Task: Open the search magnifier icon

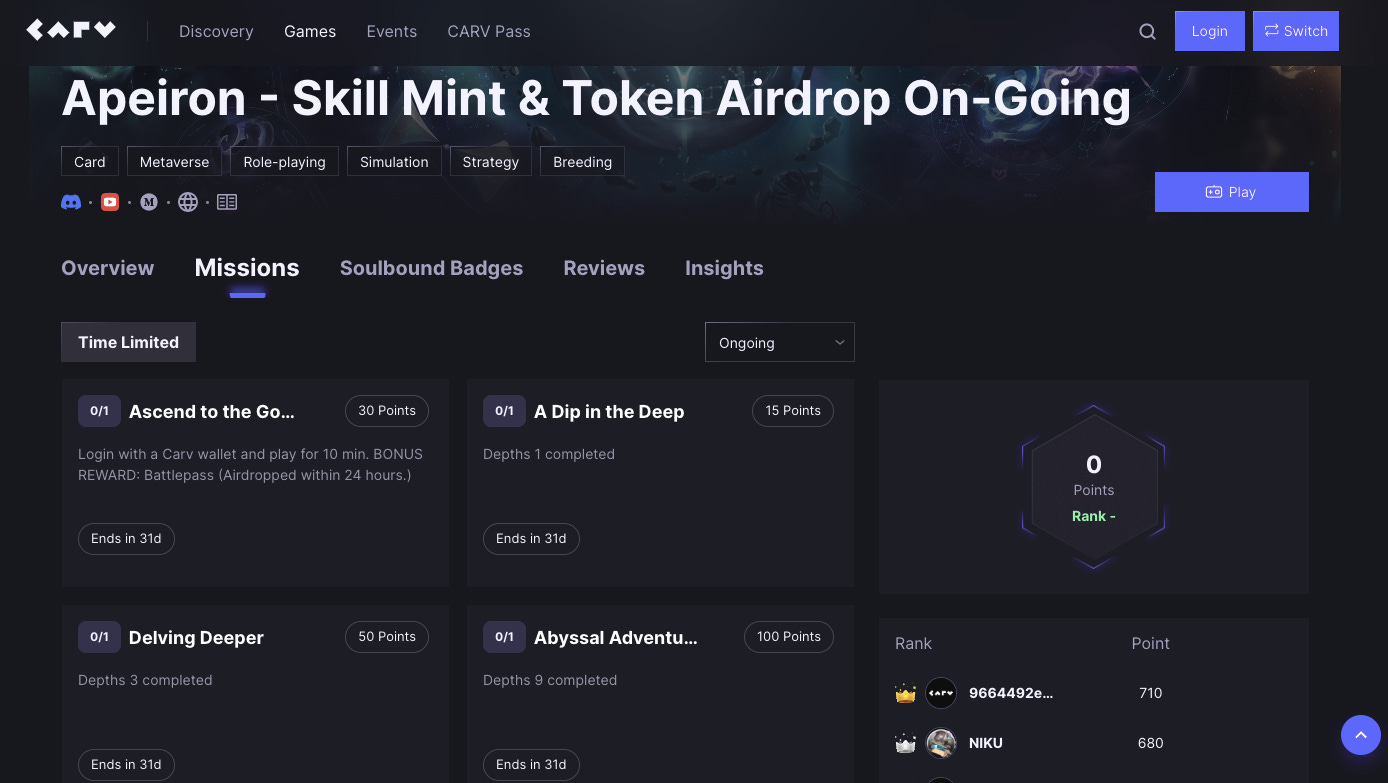Action: (1147, 31)
